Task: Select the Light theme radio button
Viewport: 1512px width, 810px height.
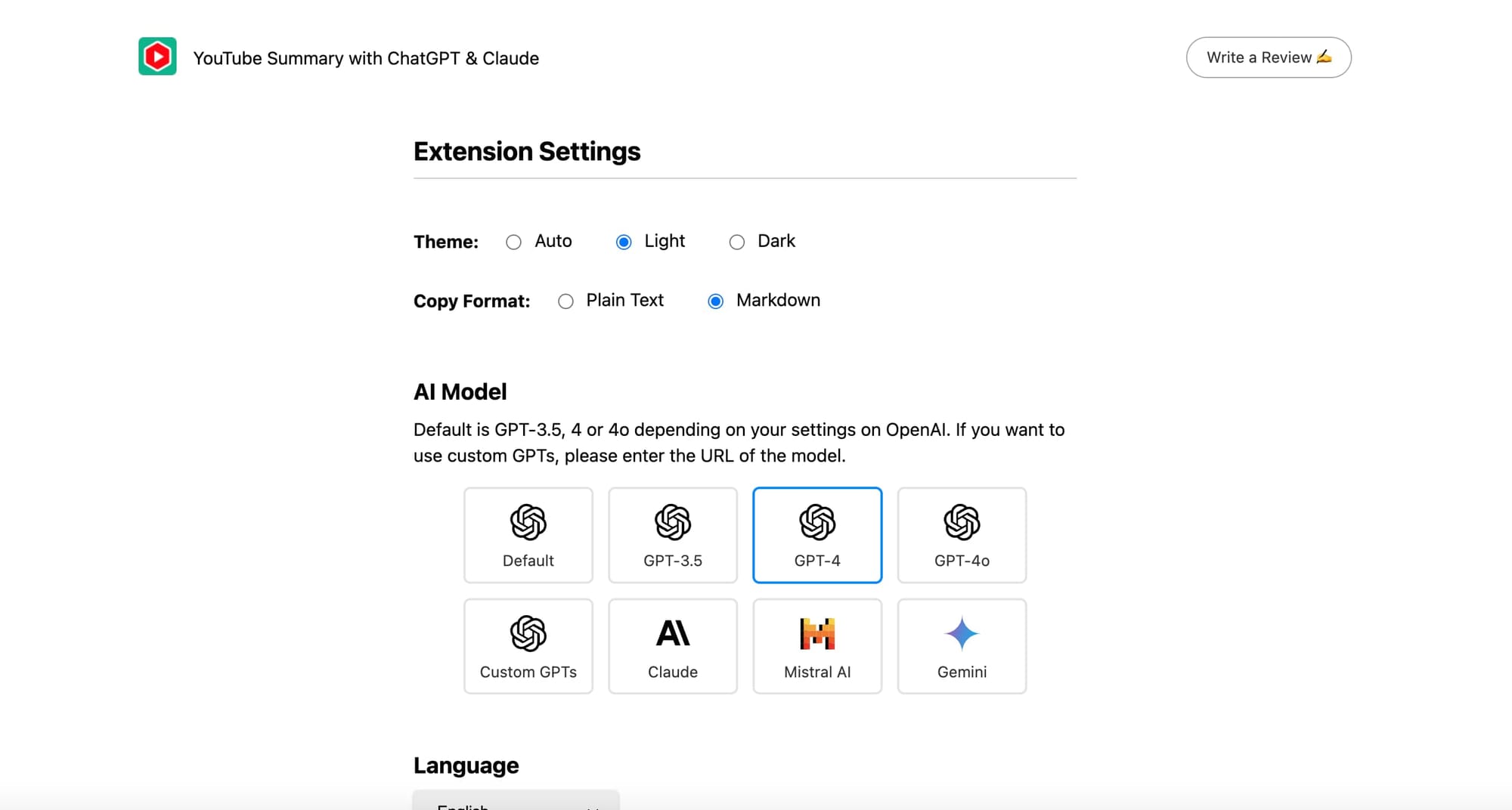Action: (624, 242)
